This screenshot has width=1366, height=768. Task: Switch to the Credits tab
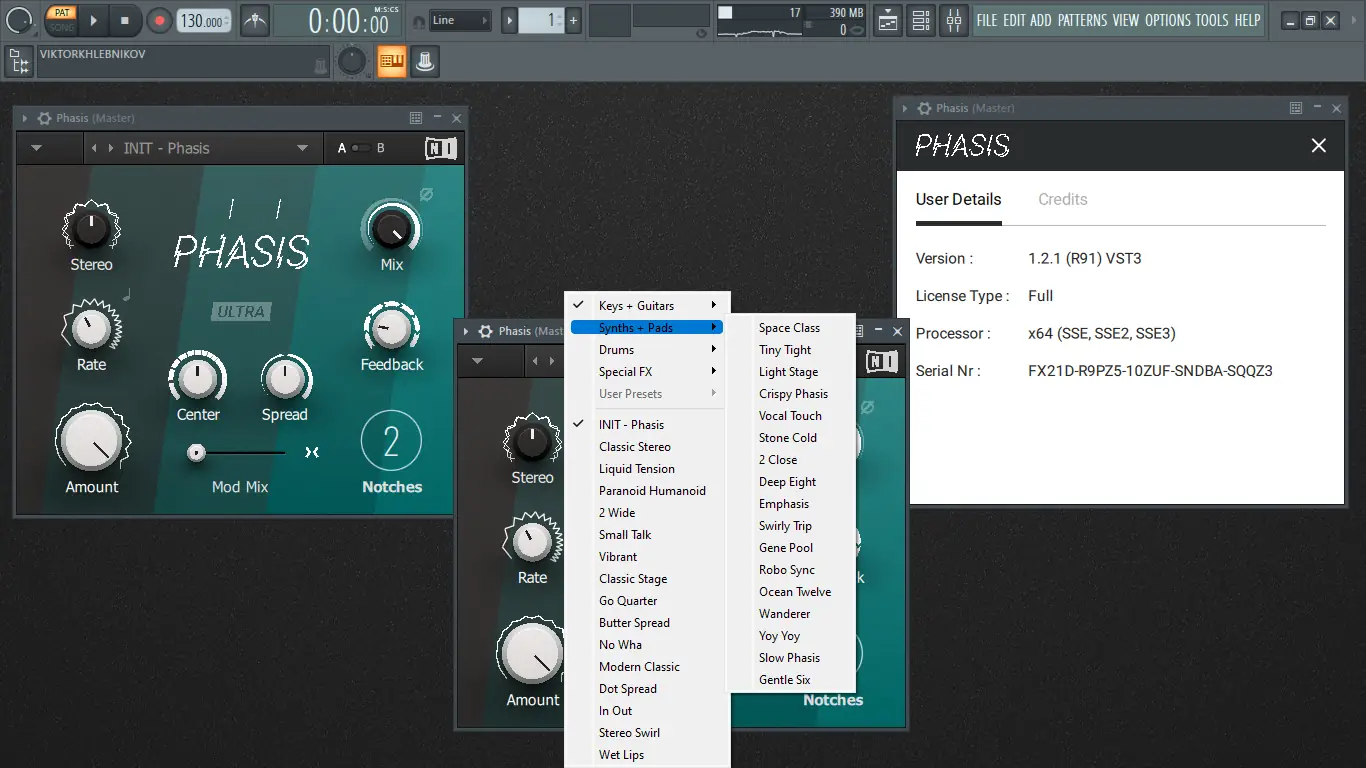pos(1062,200)
